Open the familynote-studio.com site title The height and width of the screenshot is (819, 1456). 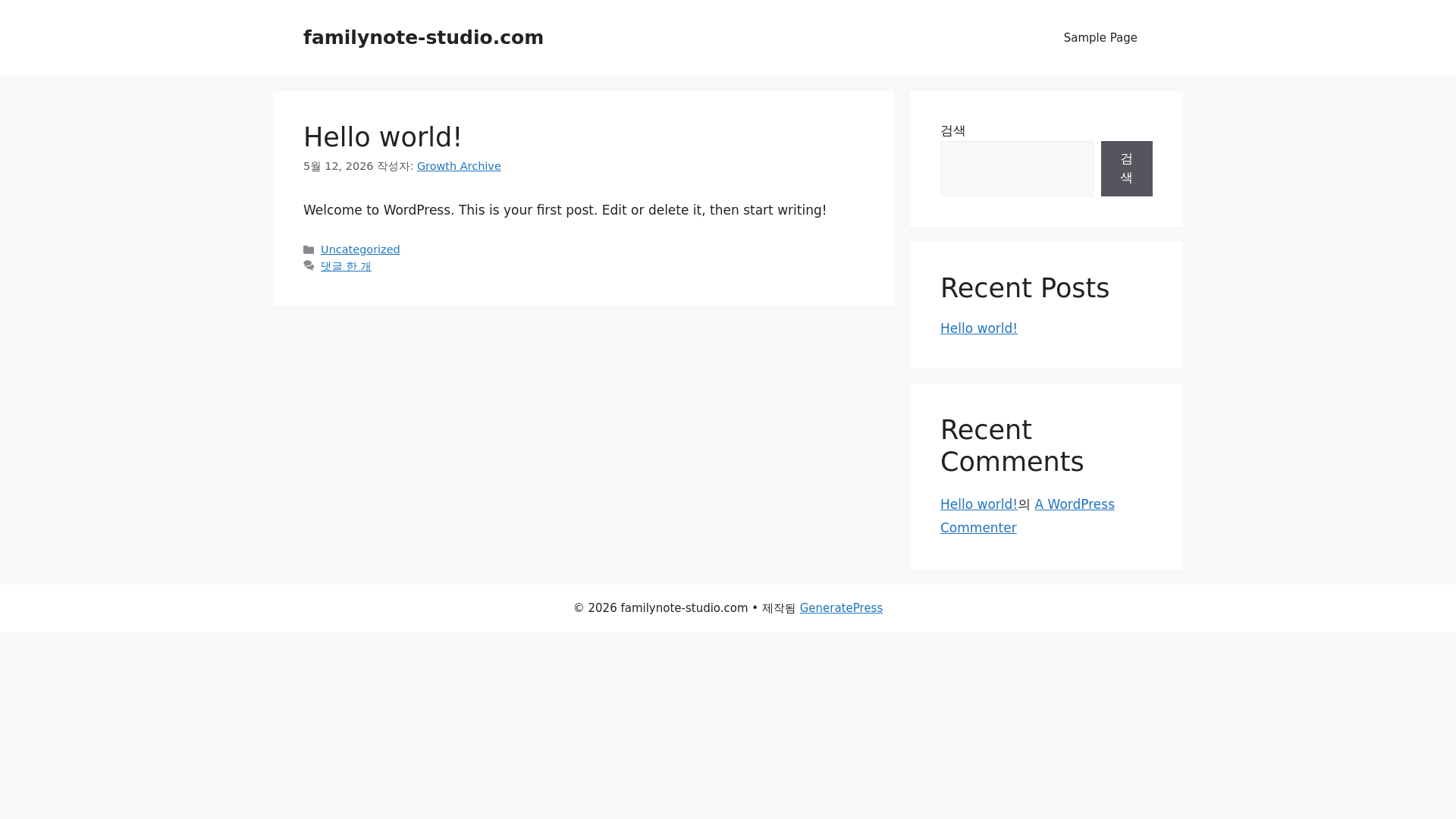tap(423, 37)
